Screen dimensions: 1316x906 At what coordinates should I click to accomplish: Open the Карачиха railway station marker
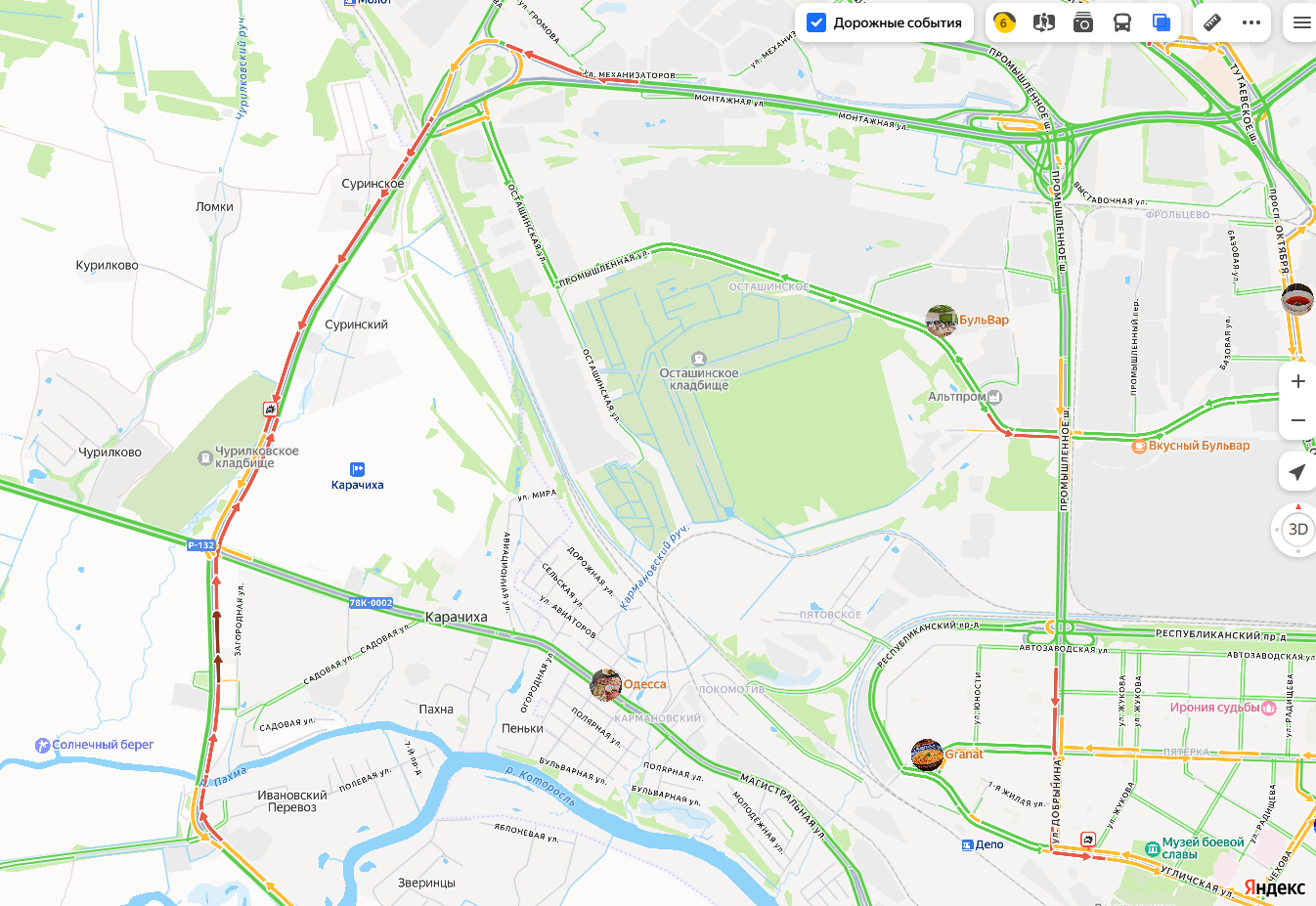(357, 469)
